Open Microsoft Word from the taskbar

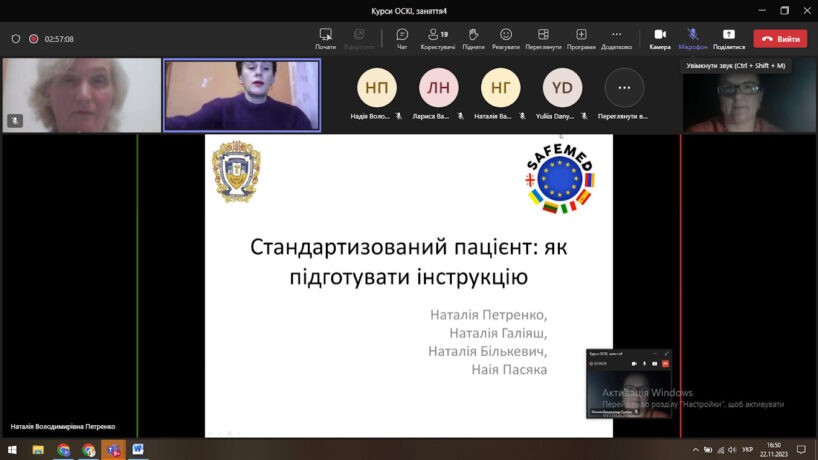[x=138, y=450]
